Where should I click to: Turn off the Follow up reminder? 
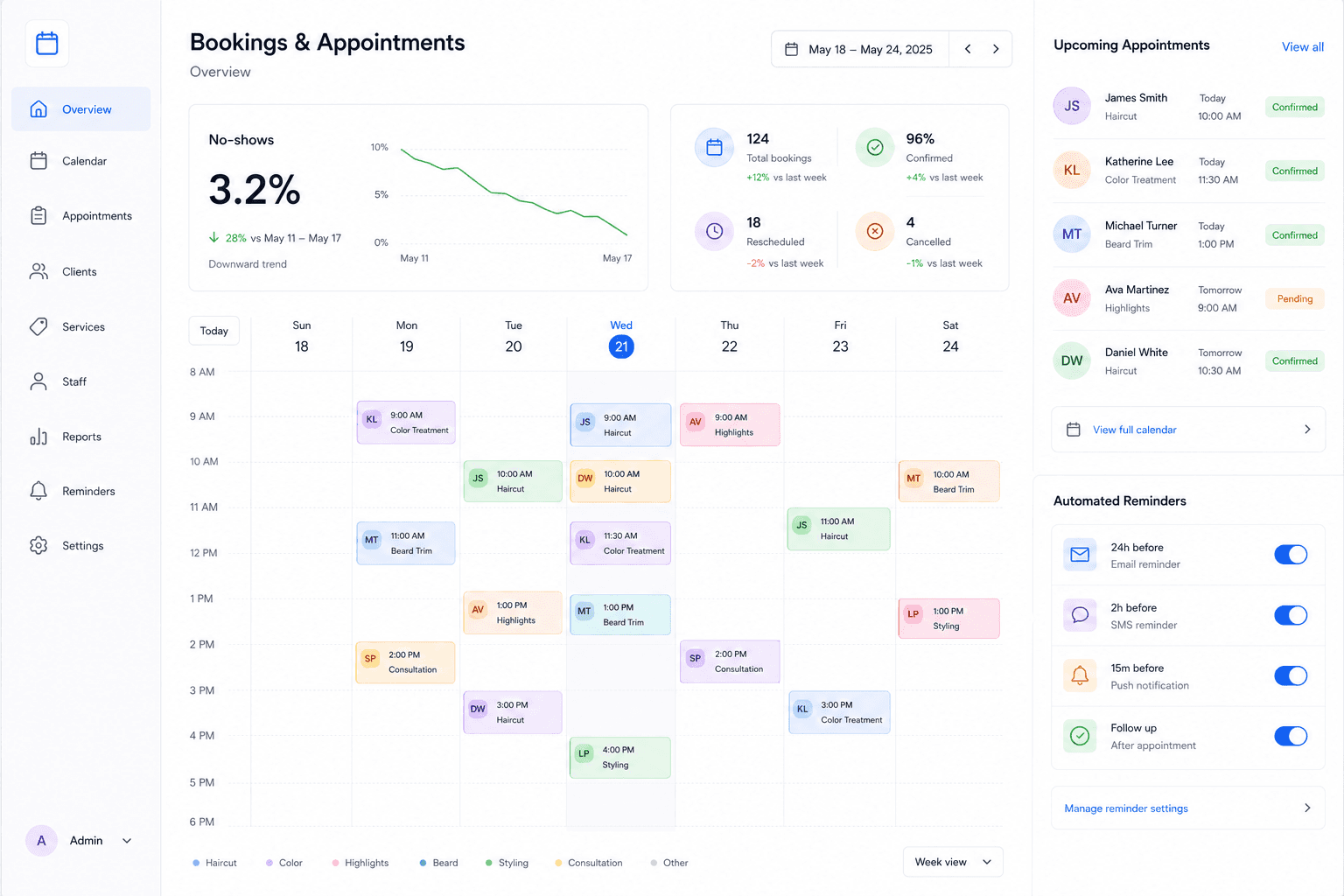1291,736
